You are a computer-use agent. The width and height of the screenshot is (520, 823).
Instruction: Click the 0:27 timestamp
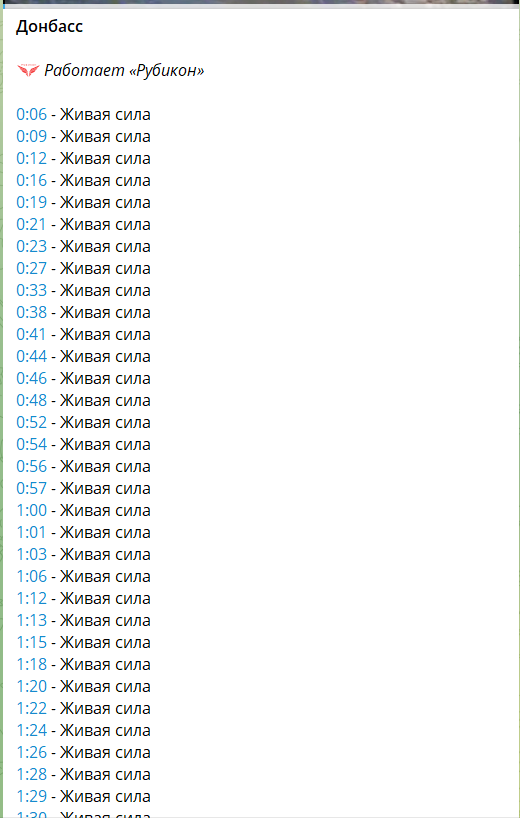click(x=31, y=268)
